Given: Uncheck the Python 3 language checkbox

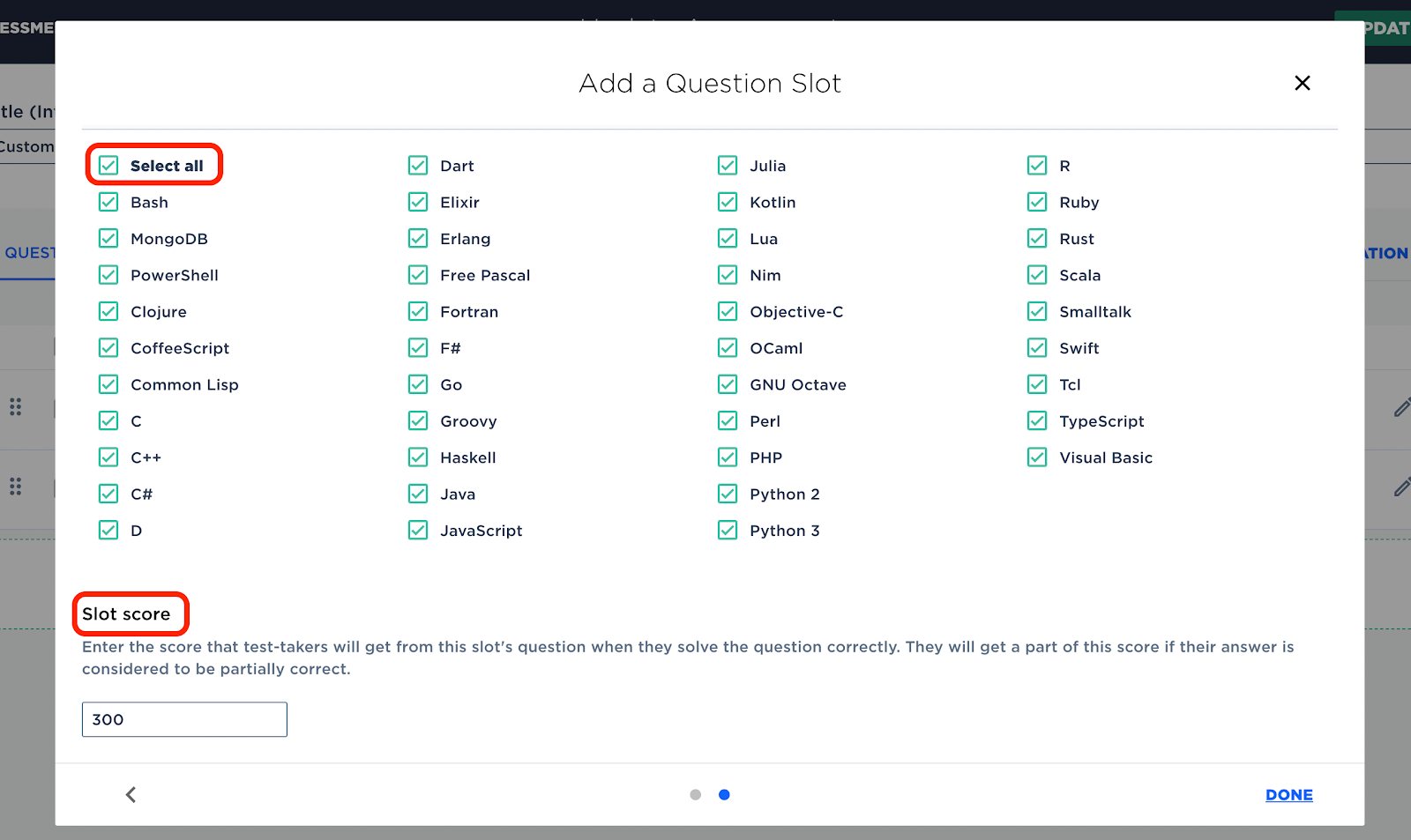Looking at the screenshot, I should (728, 531).
